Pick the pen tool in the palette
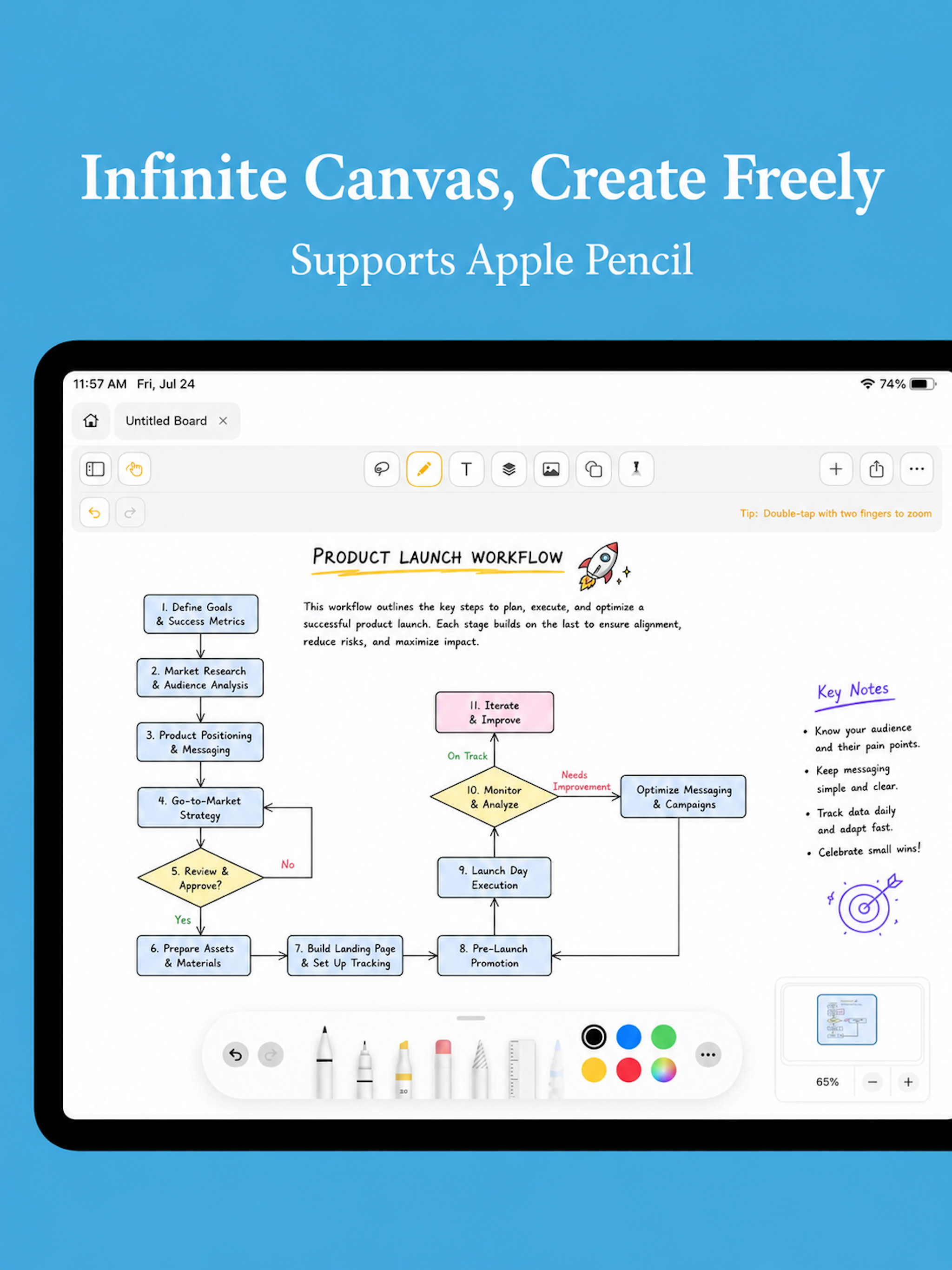 click(324, 1062)
